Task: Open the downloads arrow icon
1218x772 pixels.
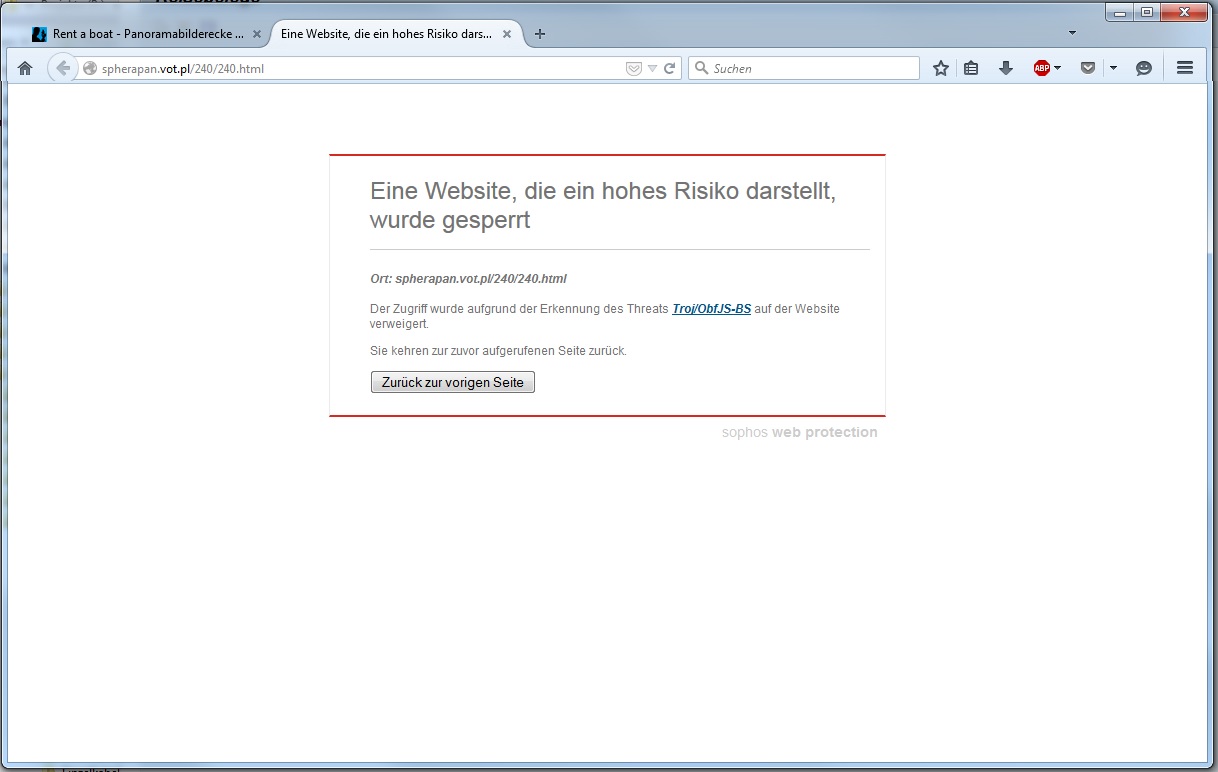Action: pos(1006,68)
